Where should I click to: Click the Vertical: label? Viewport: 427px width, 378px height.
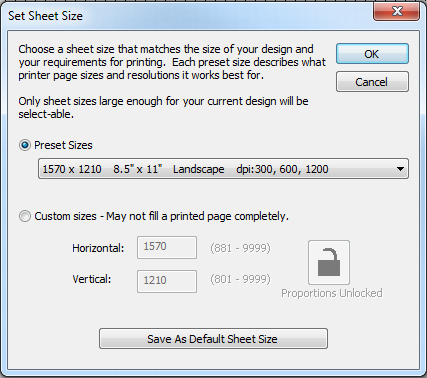tap(92, 279)
